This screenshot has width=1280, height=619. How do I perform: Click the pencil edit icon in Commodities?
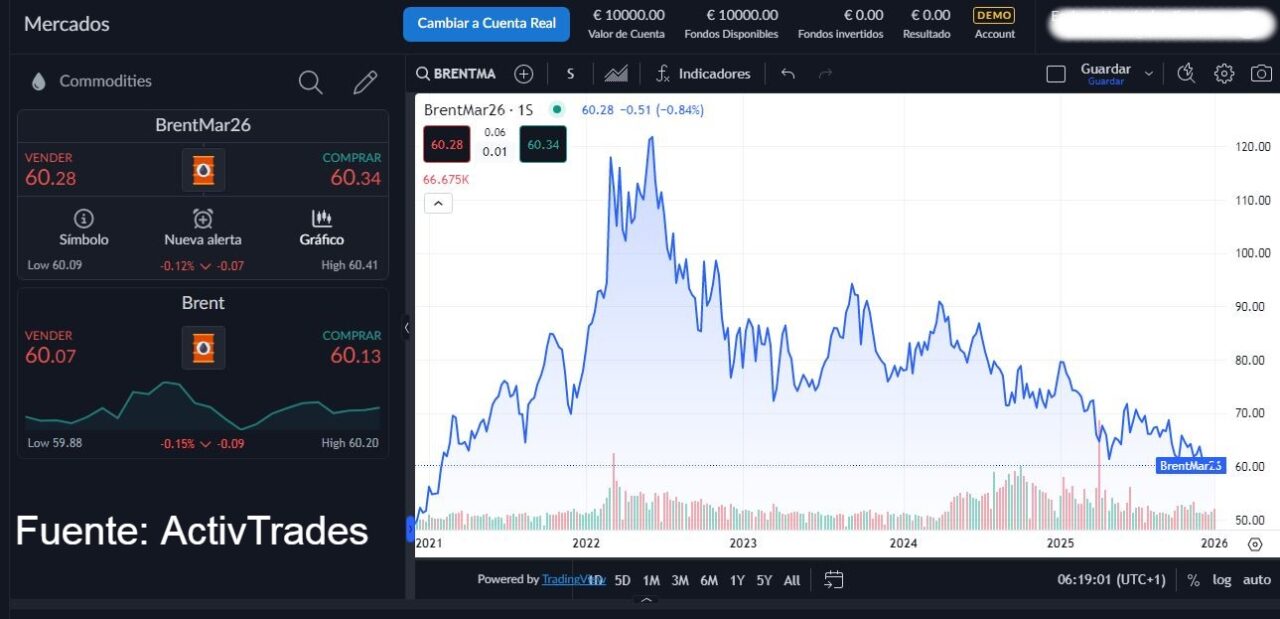click(365, 82)
